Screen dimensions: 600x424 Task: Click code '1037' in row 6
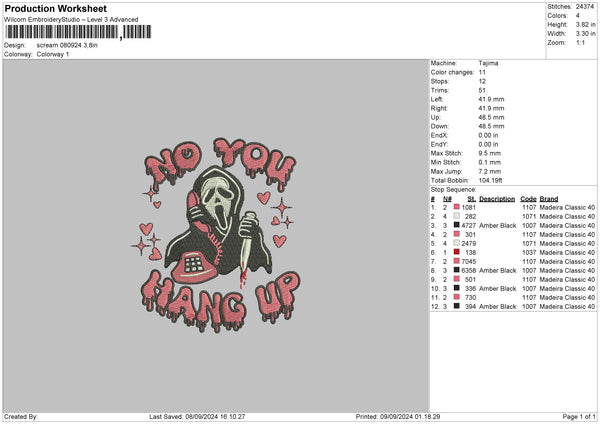coord(529,253)
